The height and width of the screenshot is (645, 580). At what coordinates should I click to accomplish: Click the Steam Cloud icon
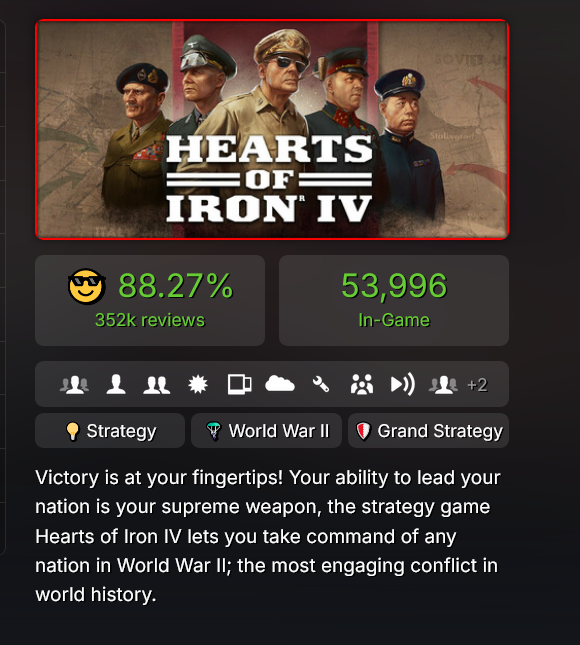280,384
